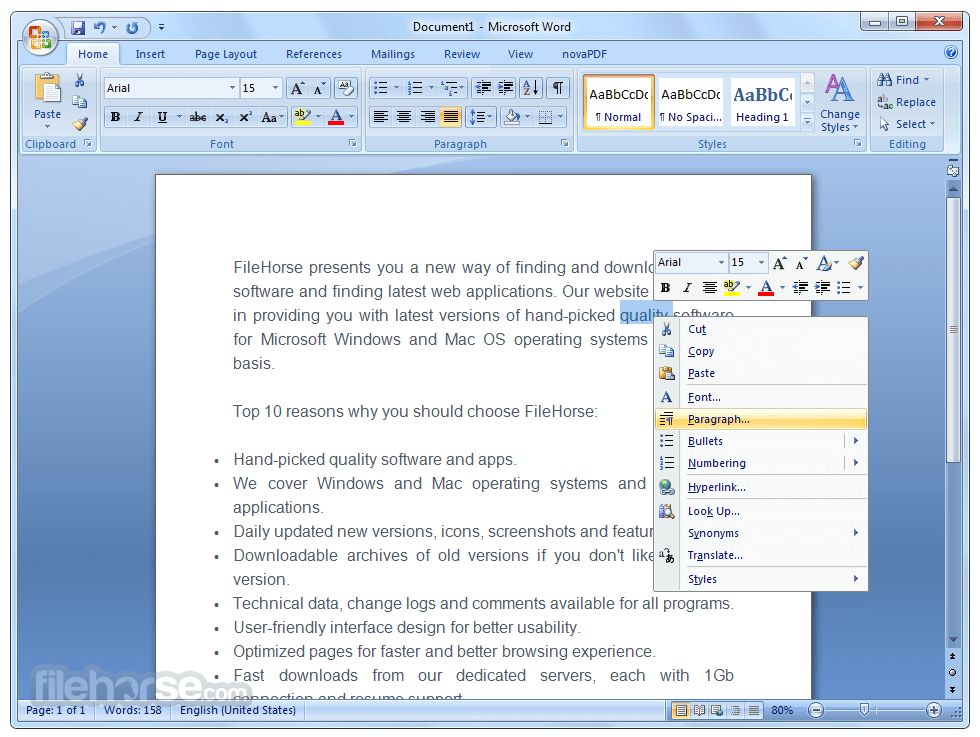Click the Show/Hide paragraph marks icon
Image resolution: width=980 pixels, height=737 pixels.
(558, 88)
